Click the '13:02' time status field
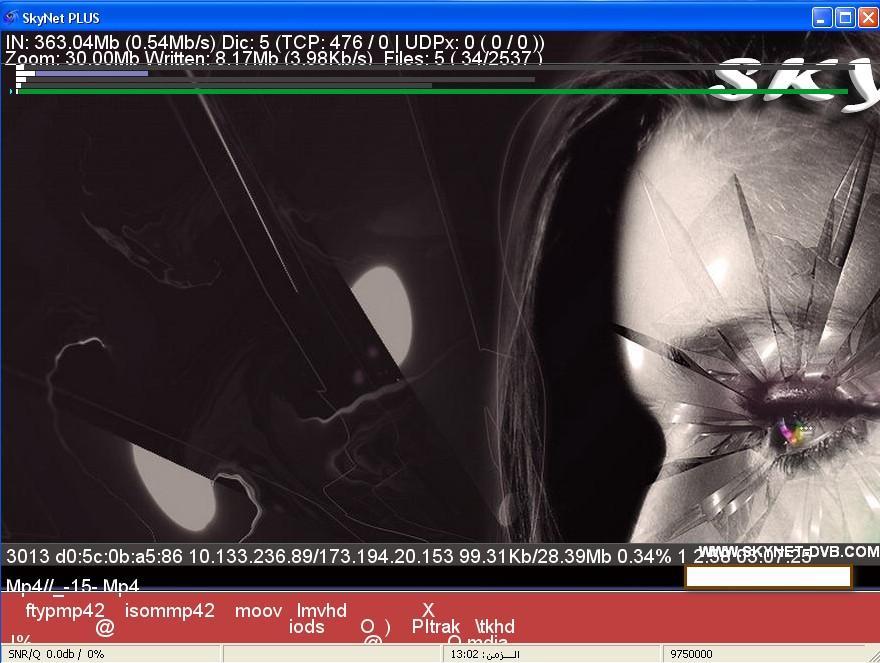Viewport: 880px width, 663px height. [551, 654]
